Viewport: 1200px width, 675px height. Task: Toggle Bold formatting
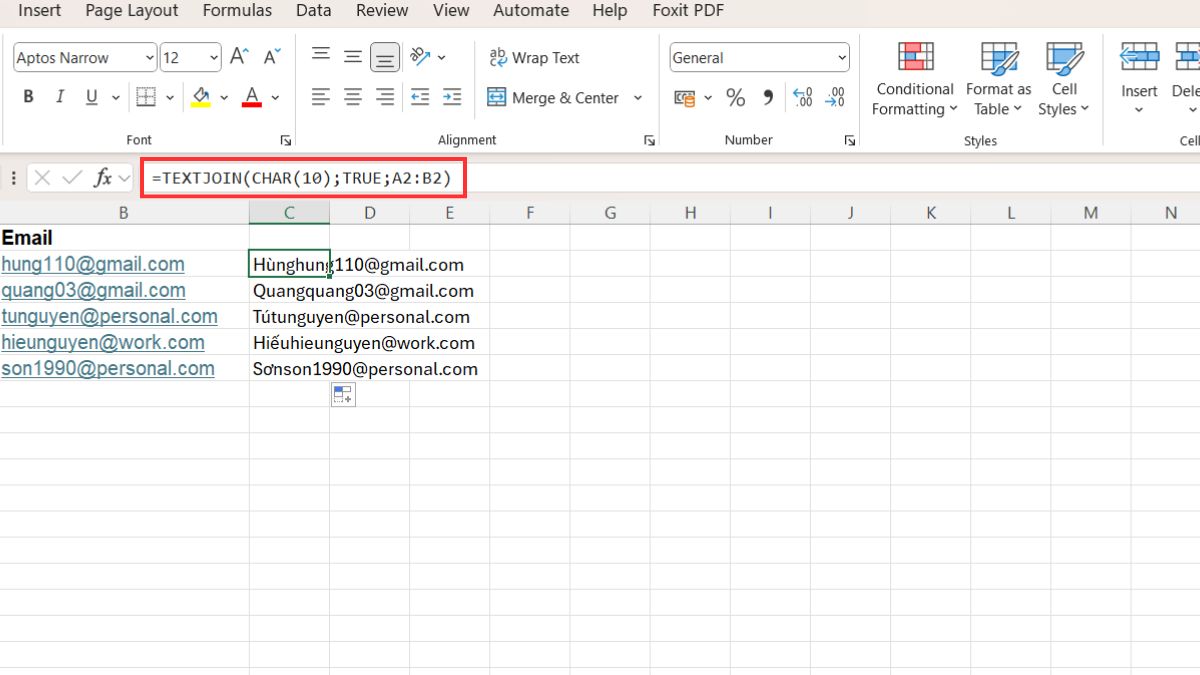(x=28, y=98)
